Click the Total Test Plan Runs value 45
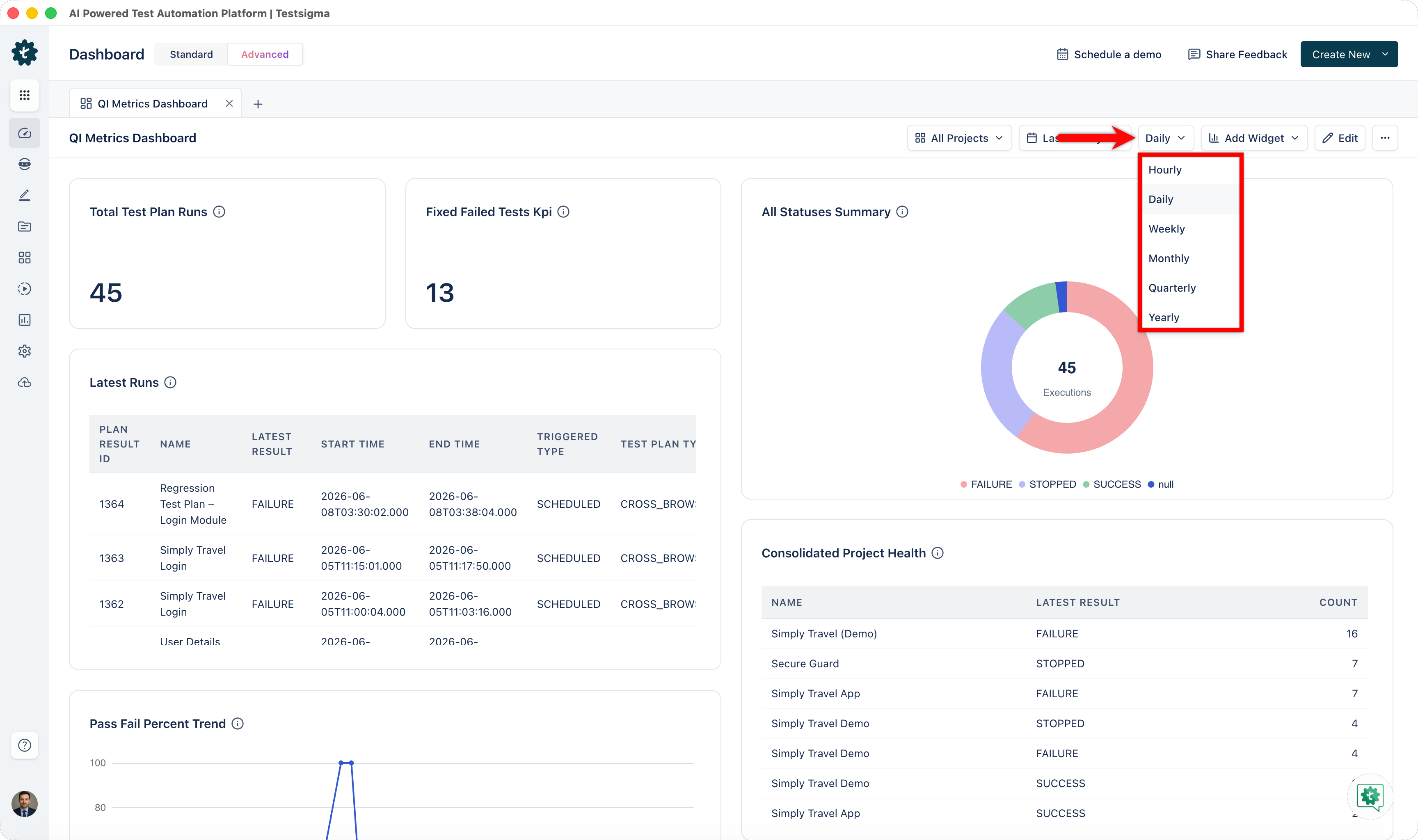This screenshot has width=1418, height=840. coord(106,292)
